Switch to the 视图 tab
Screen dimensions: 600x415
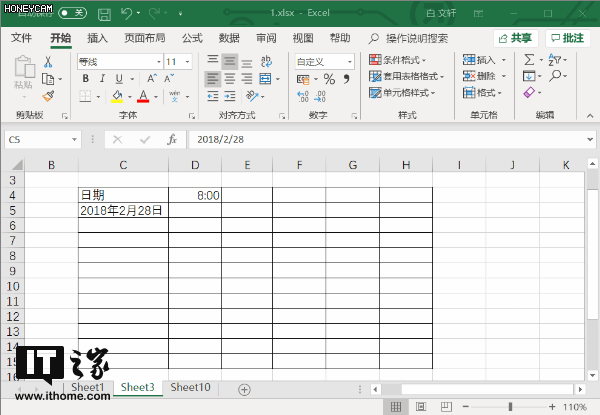[x=303, y=38]
